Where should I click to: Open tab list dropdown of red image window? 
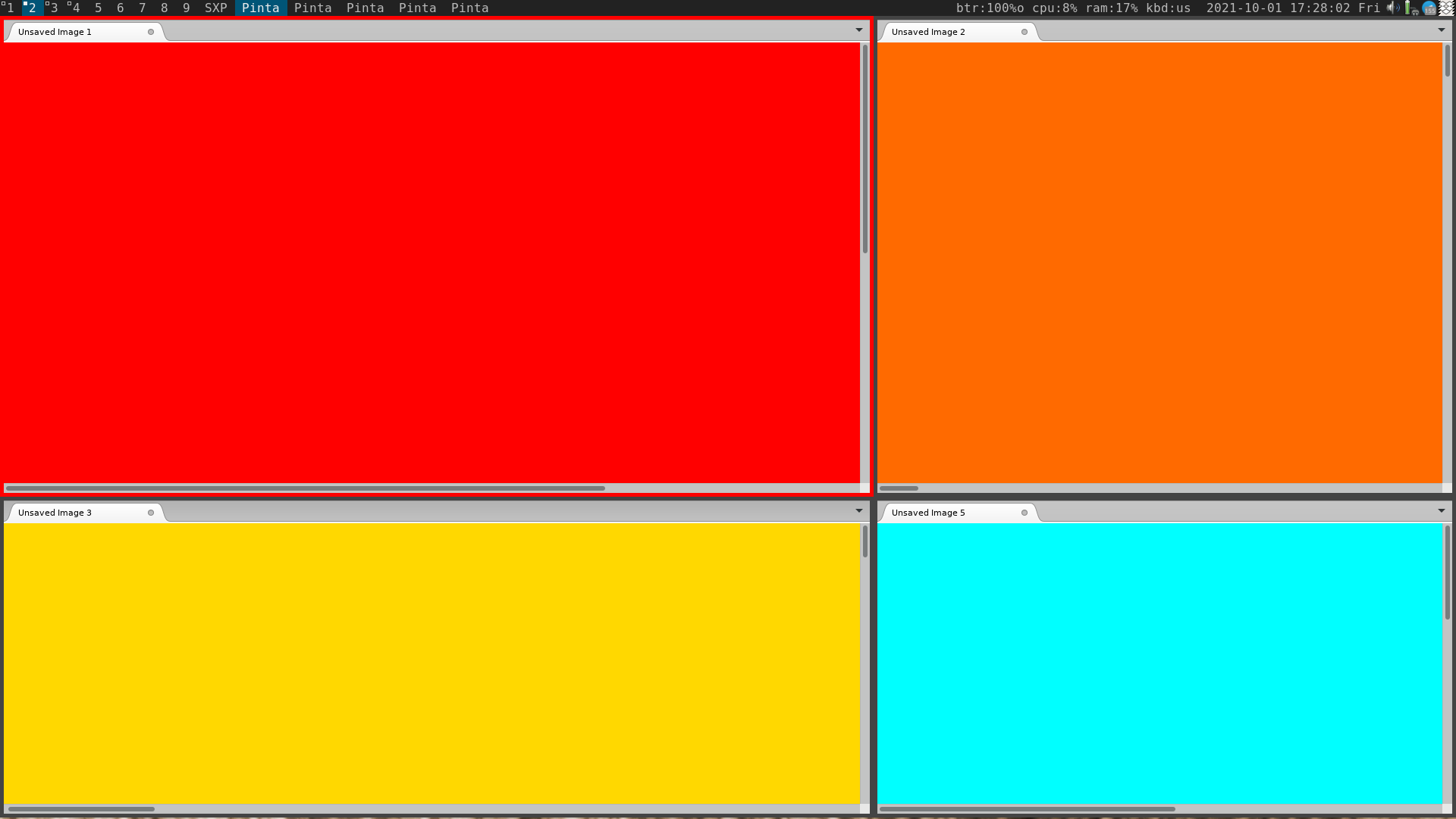(x=859, y=30)
